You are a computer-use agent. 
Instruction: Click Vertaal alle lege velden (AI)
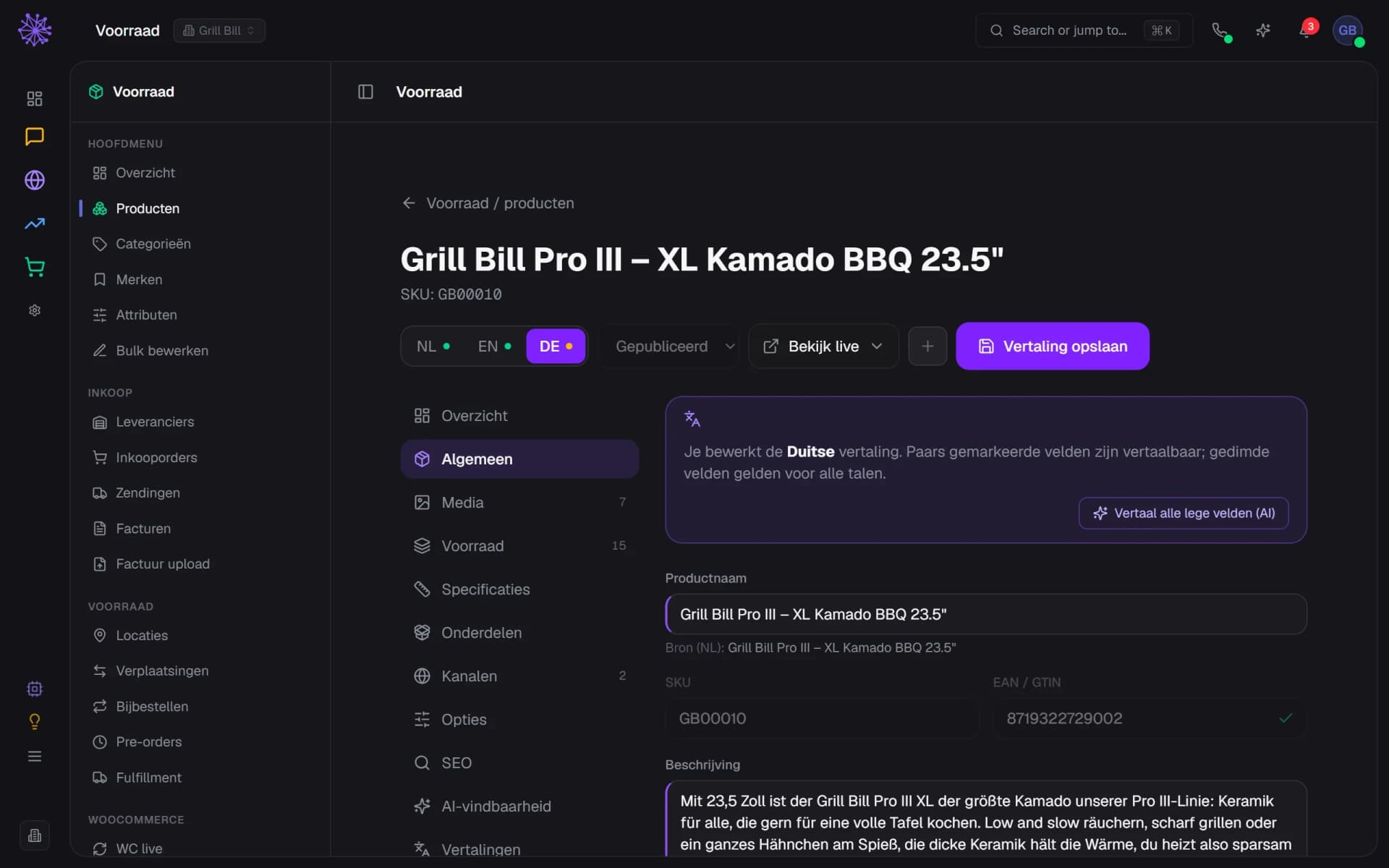(1184, 513)
